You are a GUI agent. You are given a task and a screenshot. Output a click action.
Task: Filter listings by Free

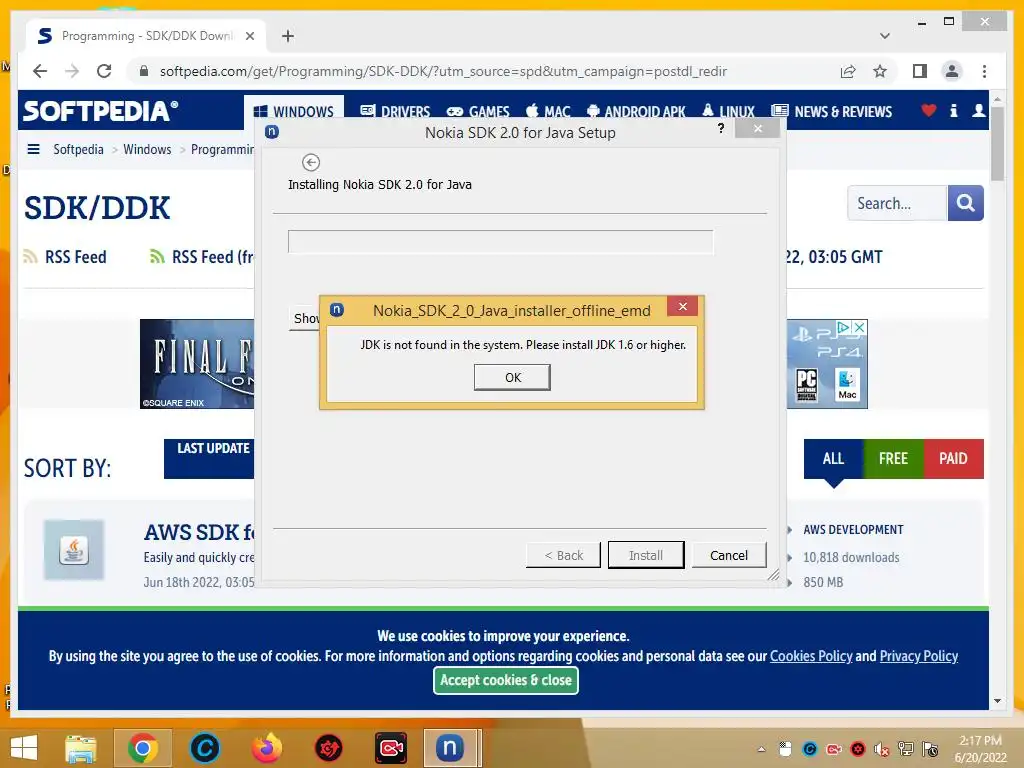coord(893,458)
